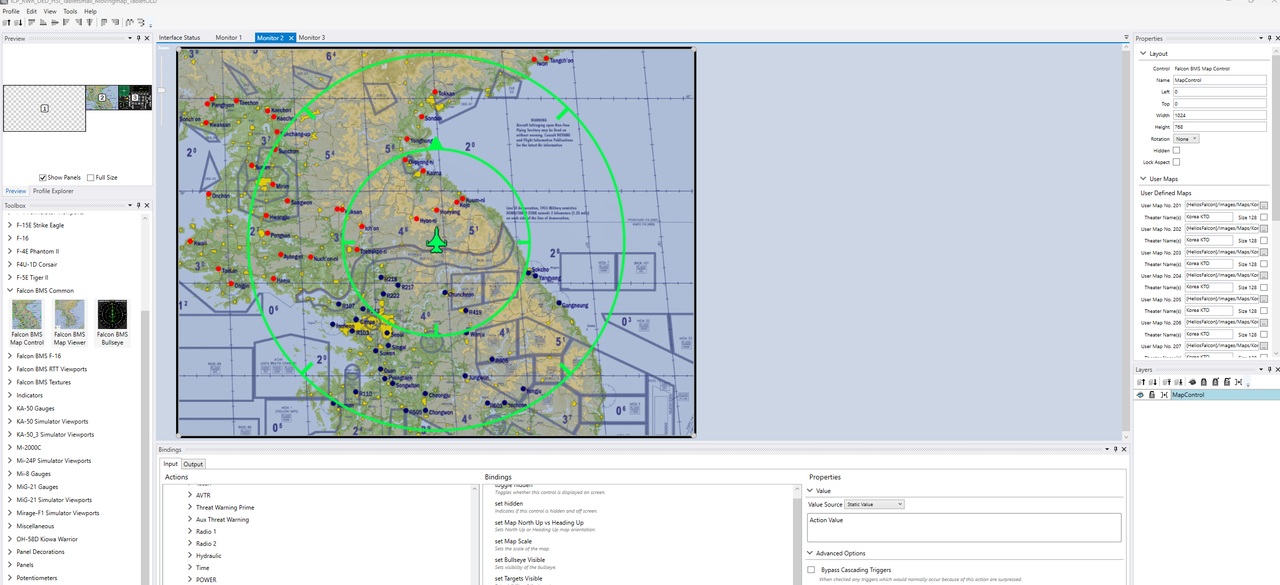Collapse Falcon BMS Common toolbox category
Screen dimensions: 1280x585
pyautogui.click(x=10, y=290)
